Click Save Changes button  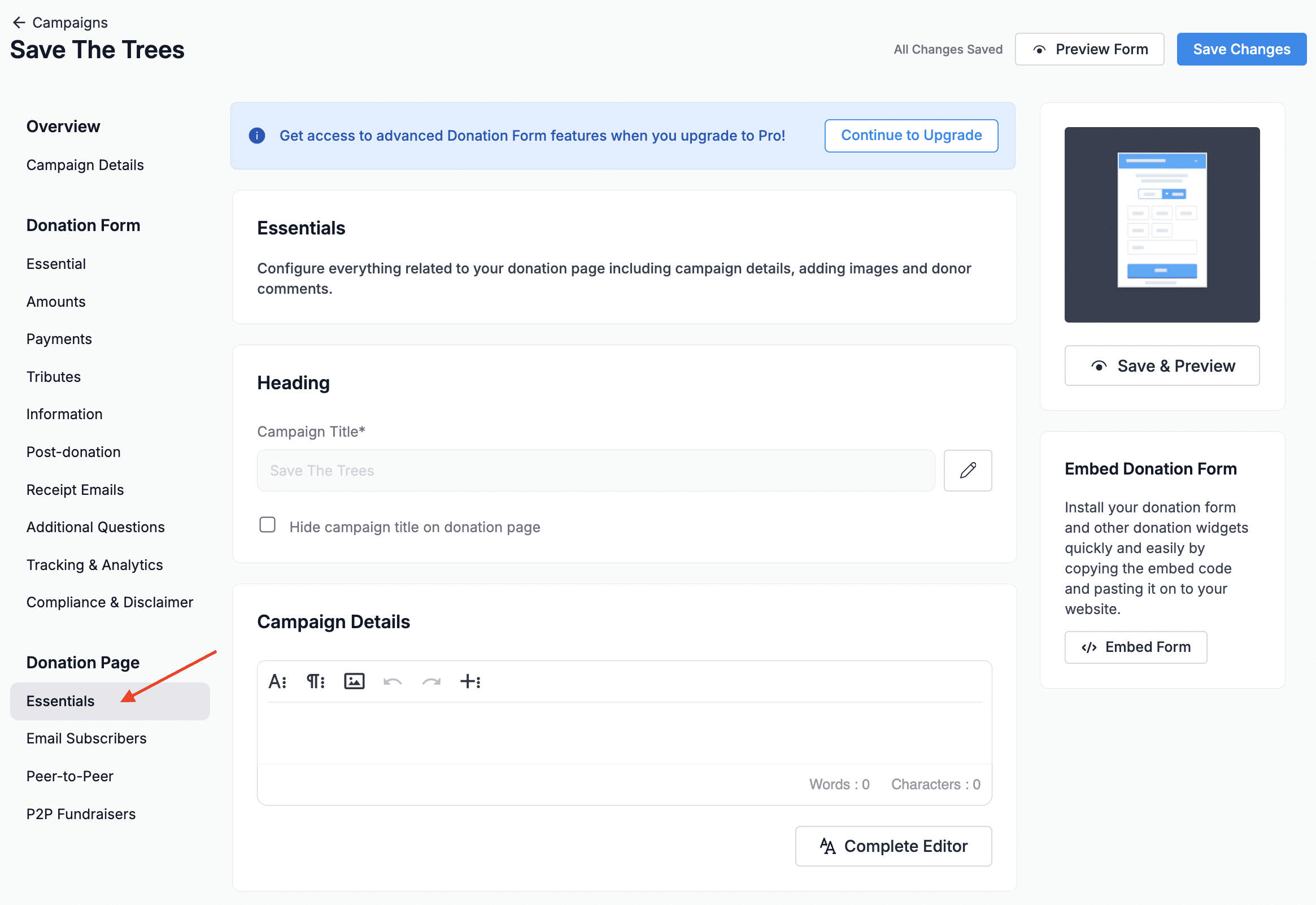(x=1241, y=49)
